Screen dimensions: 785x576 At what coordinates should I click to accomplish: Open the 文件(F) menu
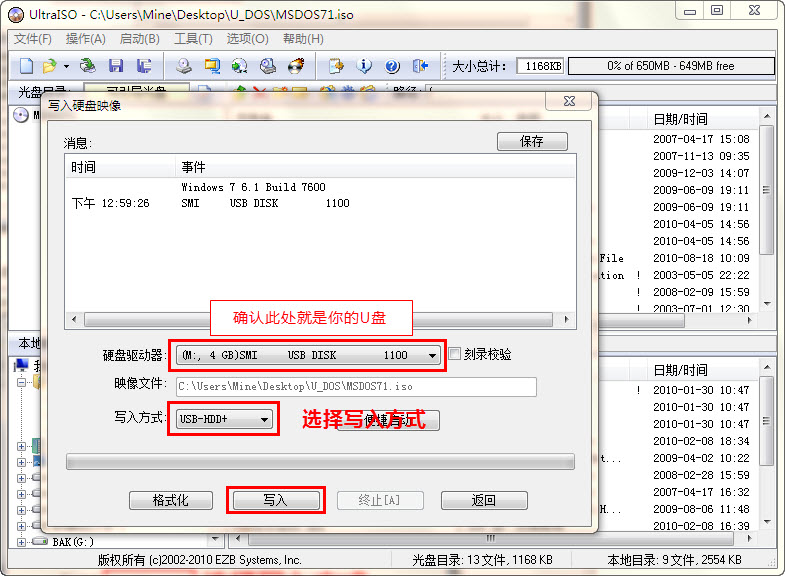pyautogui.click(x=33, y=39)
